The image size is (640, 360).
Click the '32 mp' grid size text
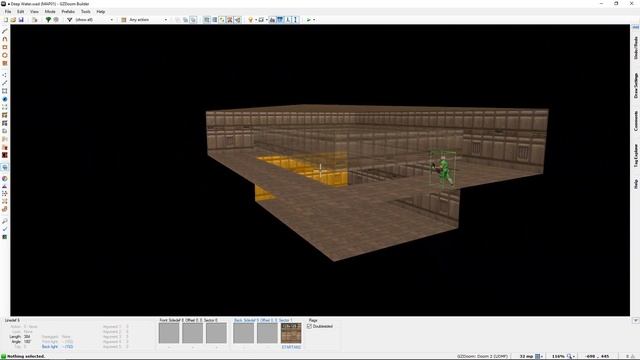(527, 356)
